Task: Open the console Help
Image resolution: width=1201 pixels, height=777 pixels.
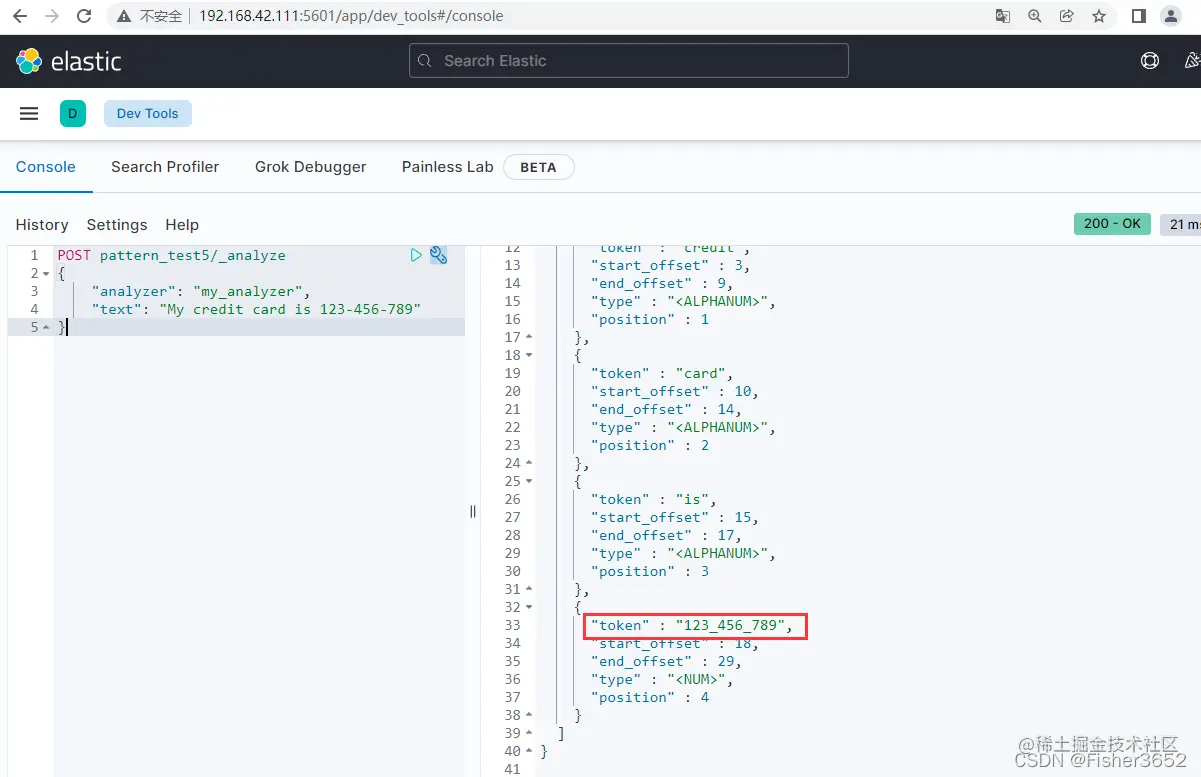Action: [182, 225]
